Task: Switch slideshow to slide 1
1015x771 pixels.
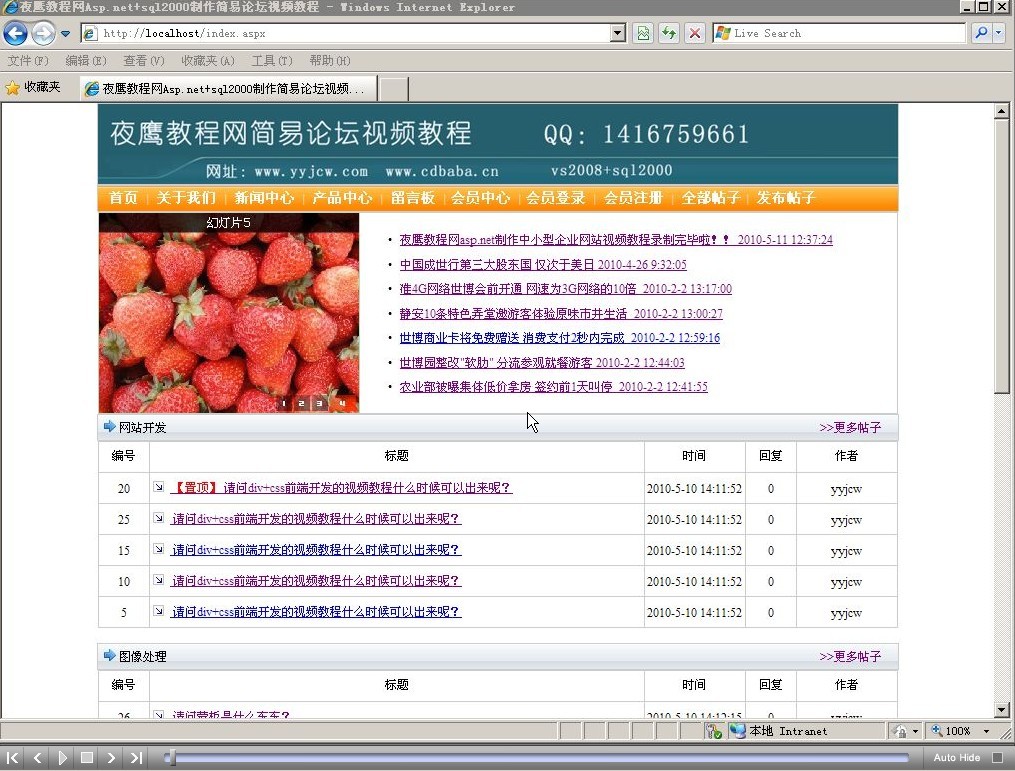Action: coord(284,403)
